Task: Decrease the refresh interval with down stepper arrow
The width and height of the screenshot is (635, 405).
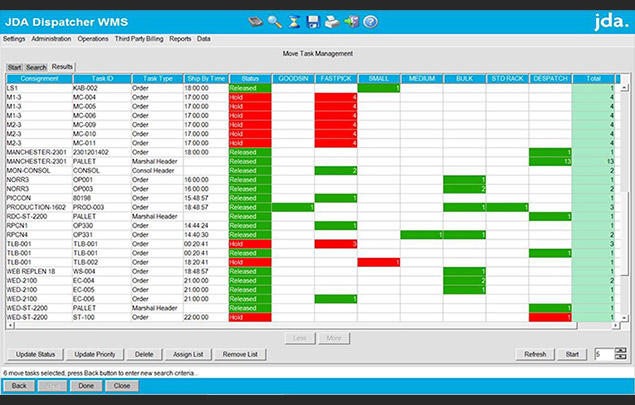Action: click(x=620, y=357)
